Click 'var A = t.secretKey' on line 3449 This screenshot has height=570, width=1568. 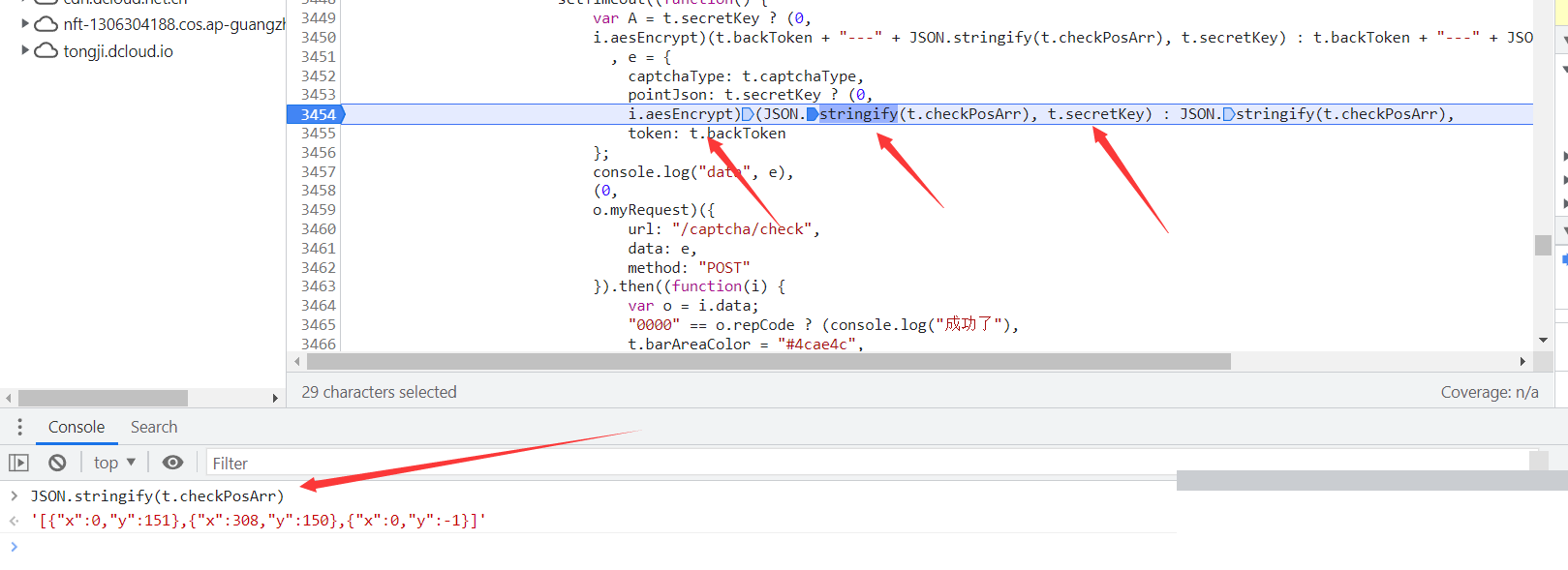[676, 18]
